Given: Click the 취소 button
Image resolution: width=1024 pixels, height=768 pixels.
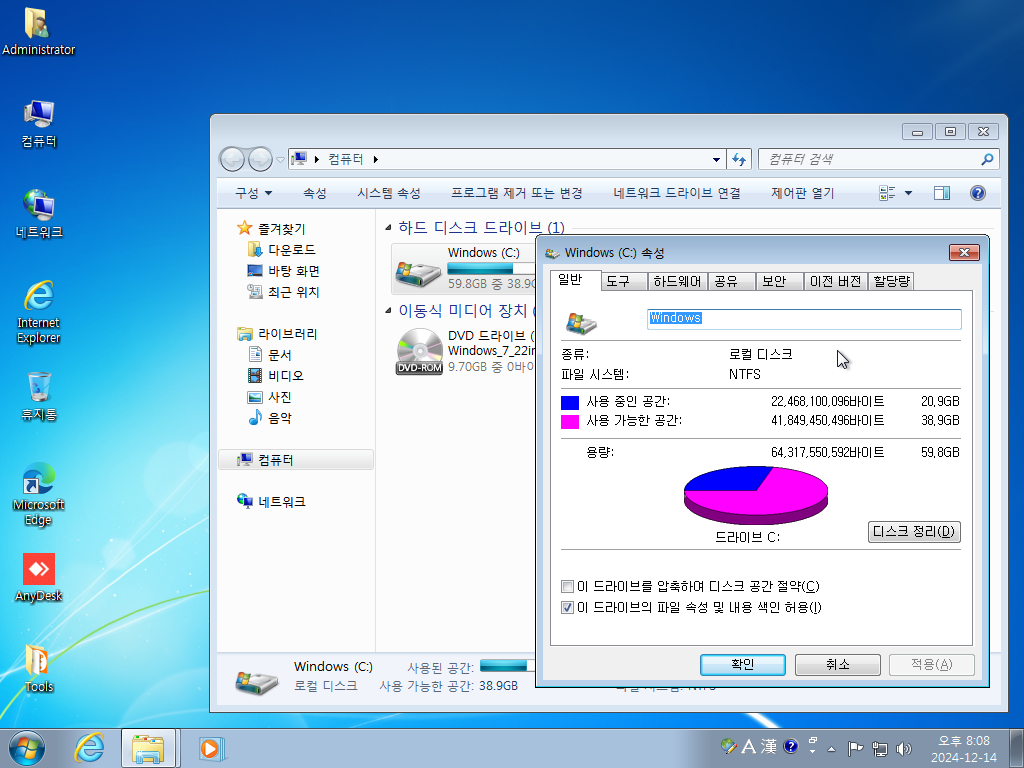Looking at the screenshot, I should coord(837,665).
